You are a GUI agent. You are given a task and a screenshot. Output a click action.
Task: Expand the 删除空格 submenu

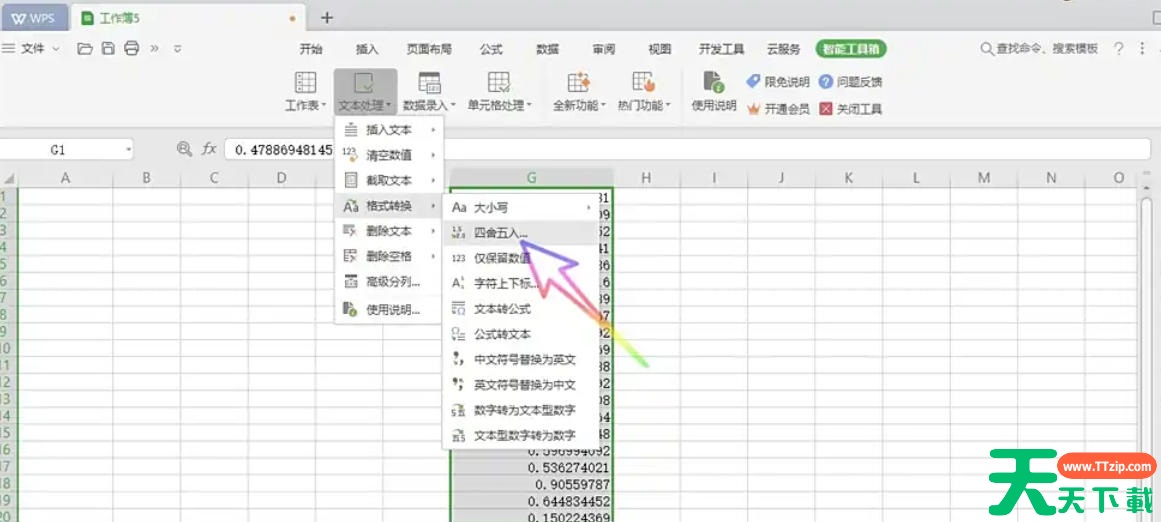pyautogui.click(x=389, y=256)
